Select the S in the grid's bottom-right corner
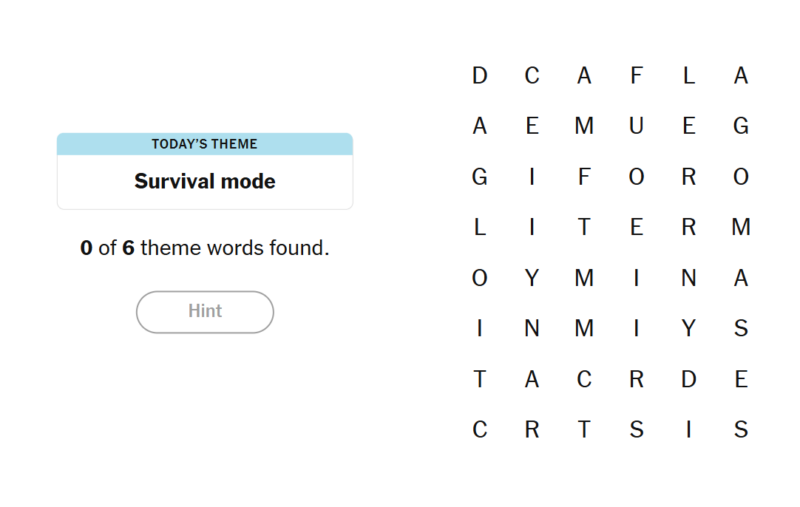The image size is (800, 507). coord(740,430)
